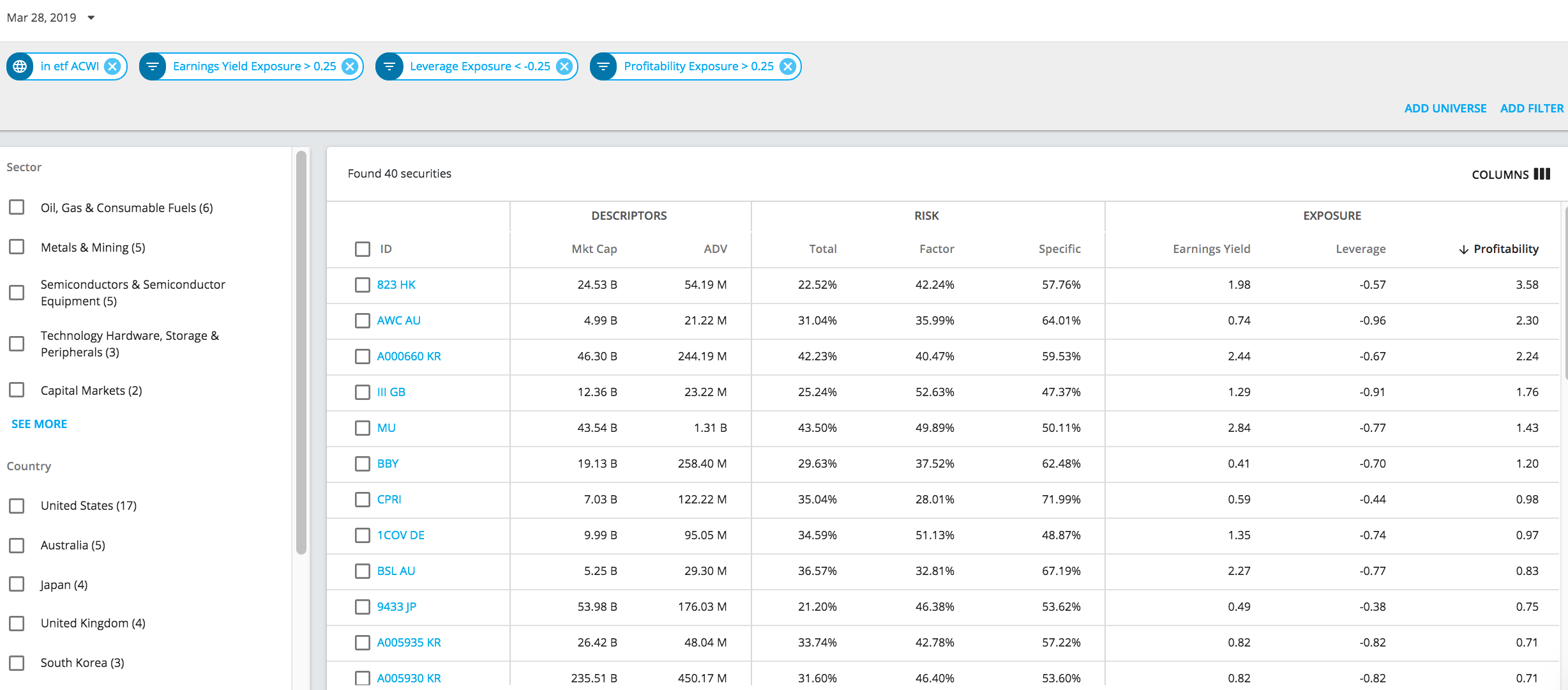Open security A000660 KR
Screen dimensions: 1568x690
[409, 356]
